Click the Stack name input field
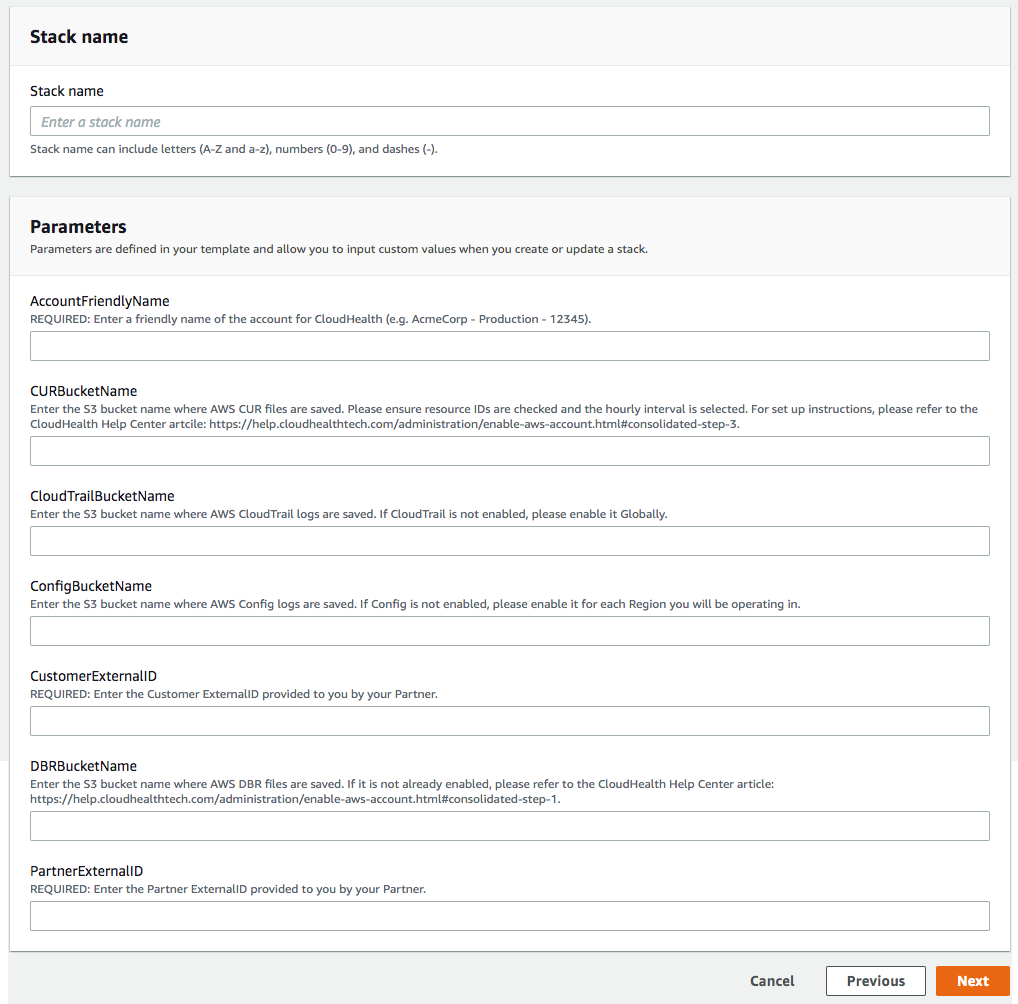1018x1004 pixels. (x=509, y=122)
